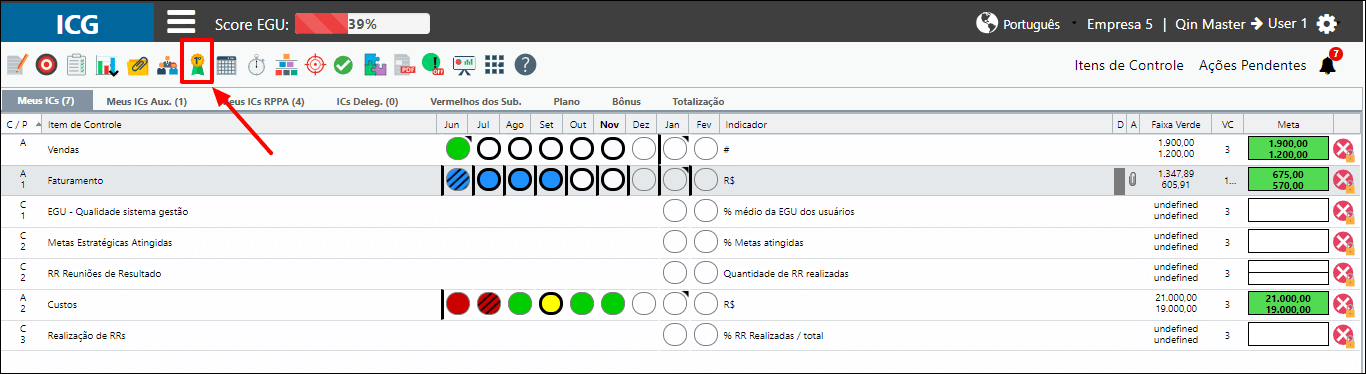Open the Ações Pendentes link
1366x374 pixels.
click(1252, 65)
